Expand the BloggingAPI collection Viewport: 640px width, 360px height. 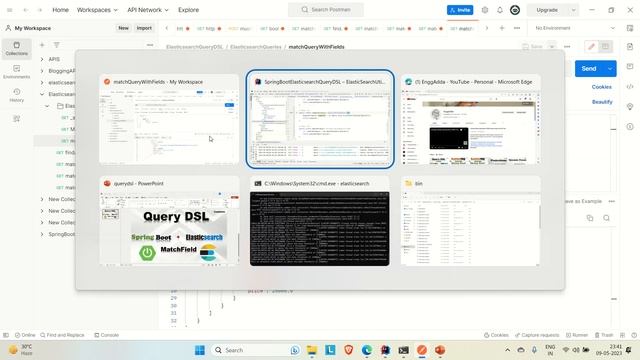coord(42,71)
